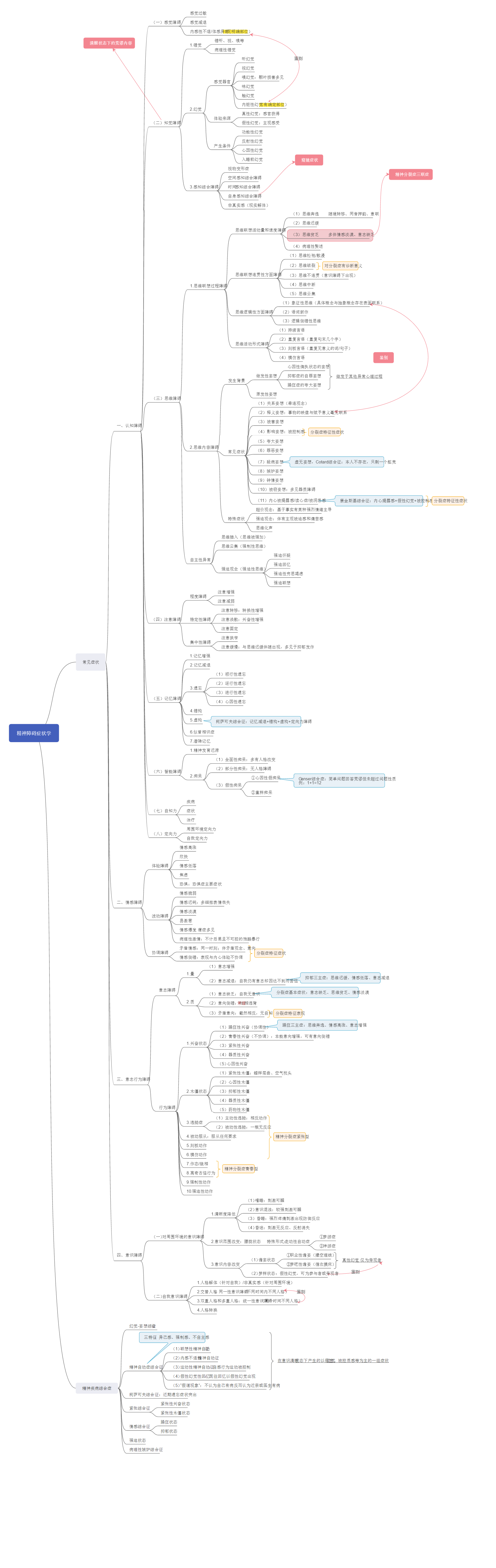The width and height of the screenshot is (496, 1568).
Task: Select the 自主性异常 node
Action: click(x=200, y=560)
